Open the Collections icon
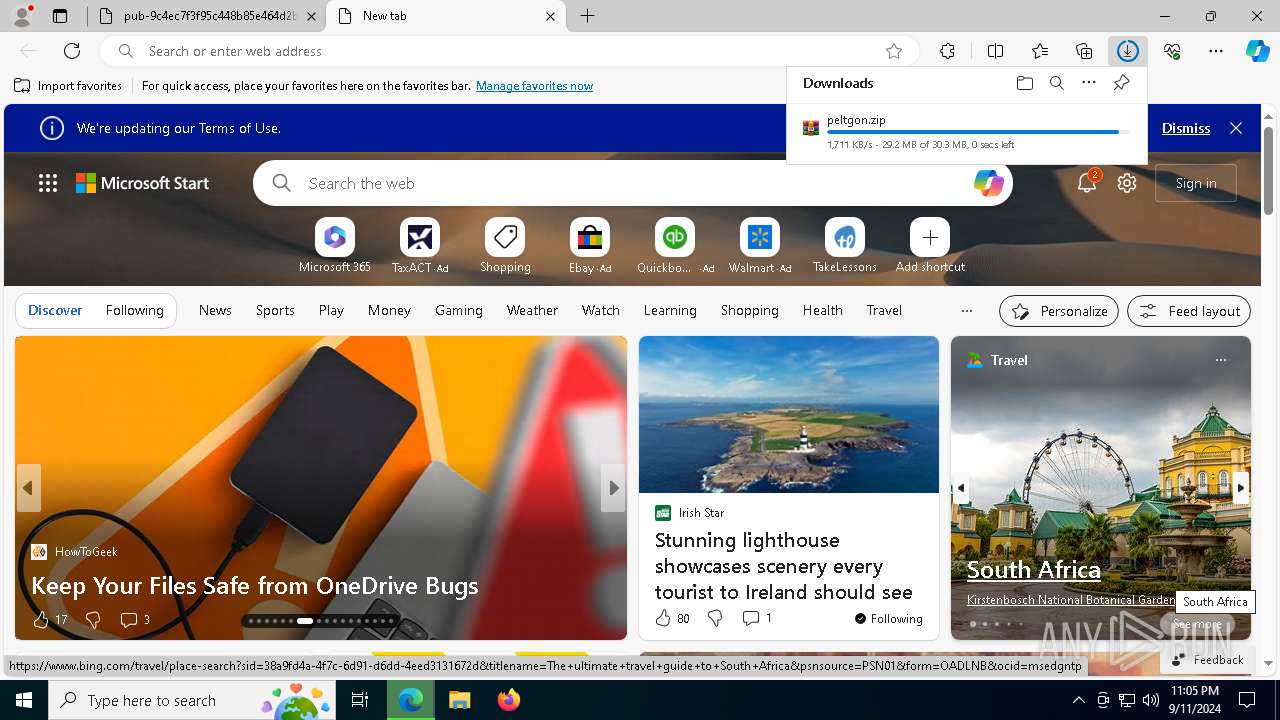Screen dimensions: 1280x720 (1084, 51)
